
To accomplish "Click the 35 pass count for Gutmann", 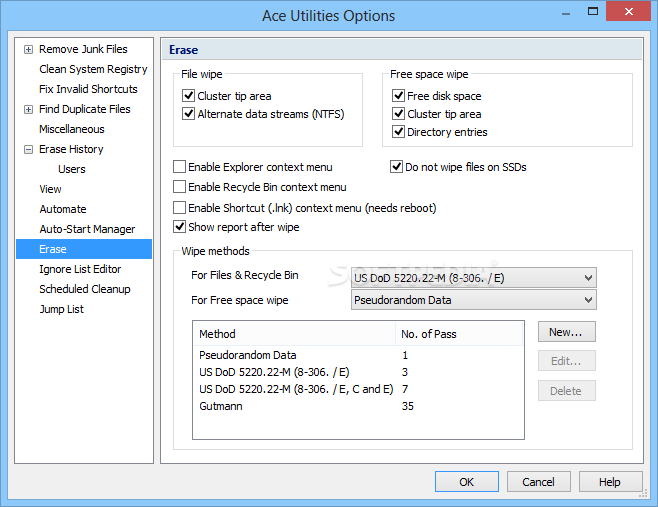I will click(407, 406).
